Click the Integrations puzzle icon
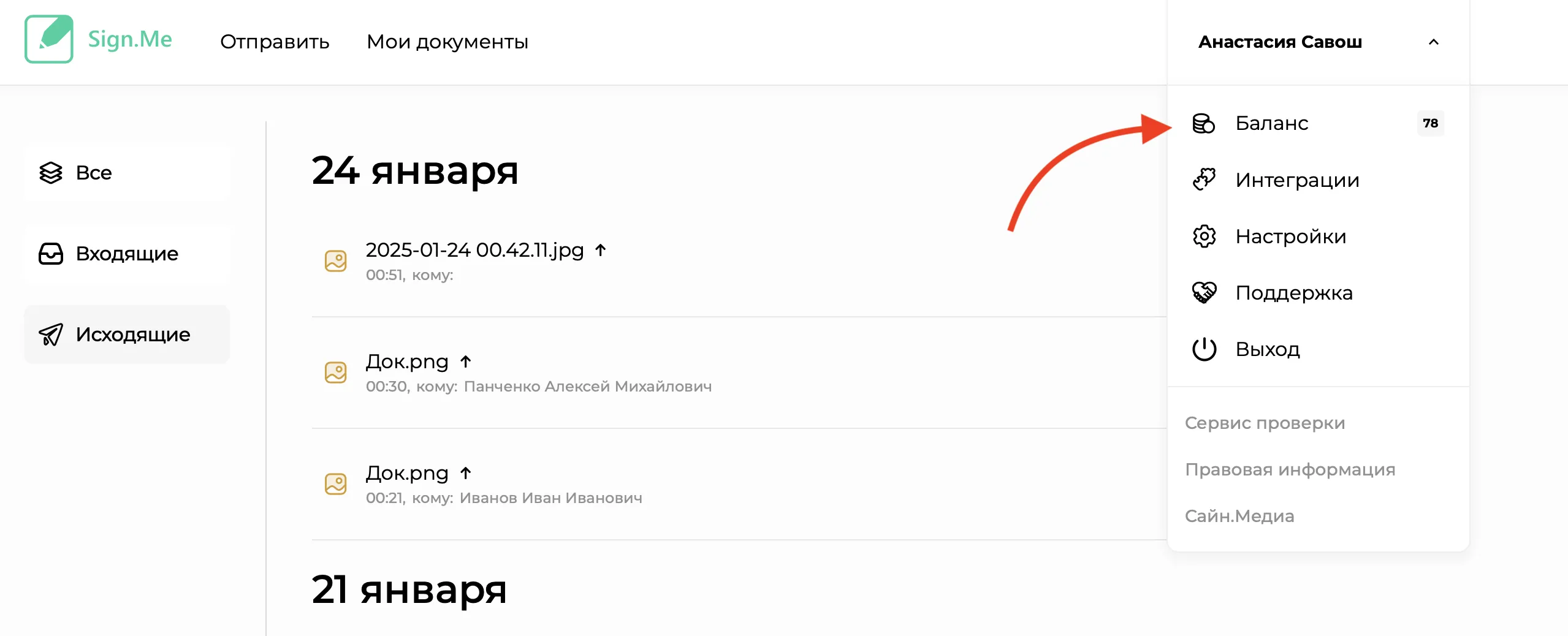Screen dimensions: 1568x636 pos(1204,180)
